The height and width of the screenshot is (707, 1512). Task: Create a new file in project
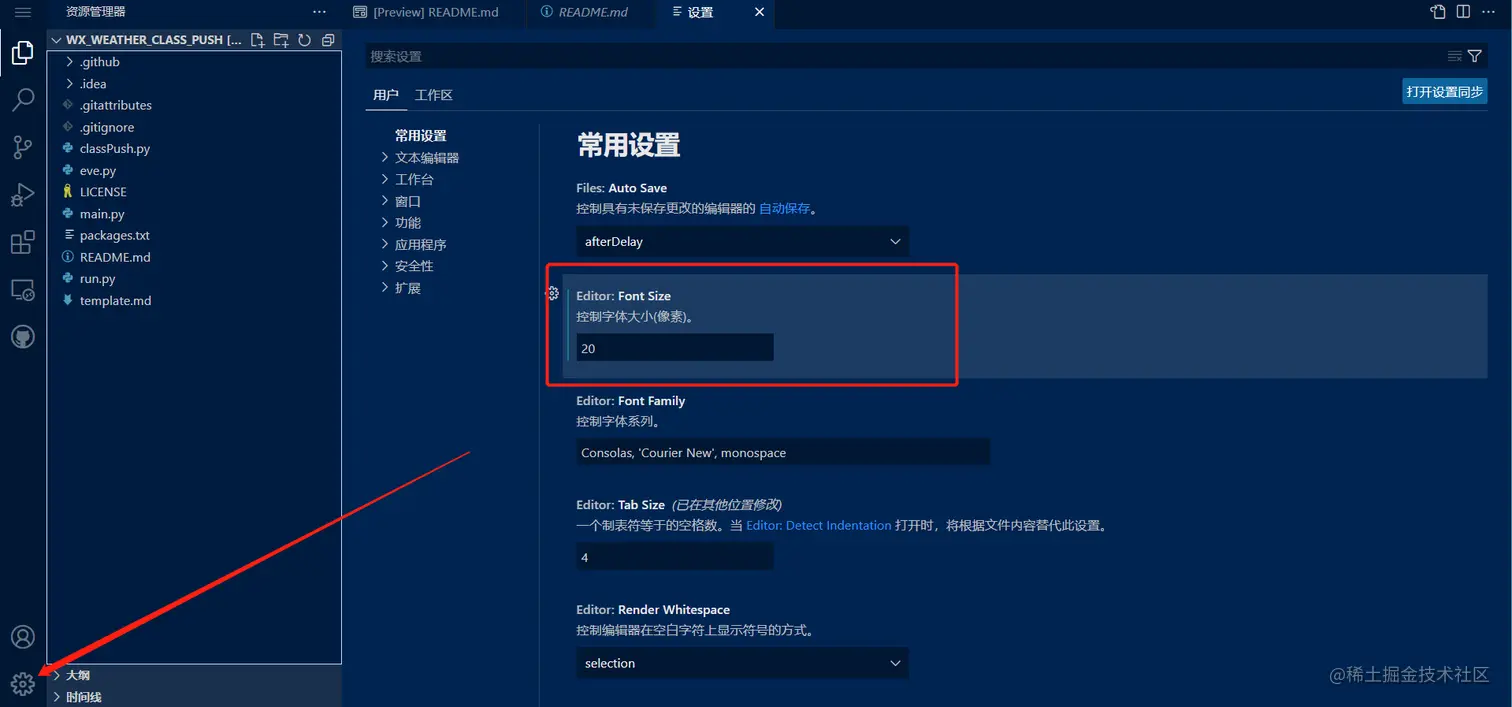[258, 40]
